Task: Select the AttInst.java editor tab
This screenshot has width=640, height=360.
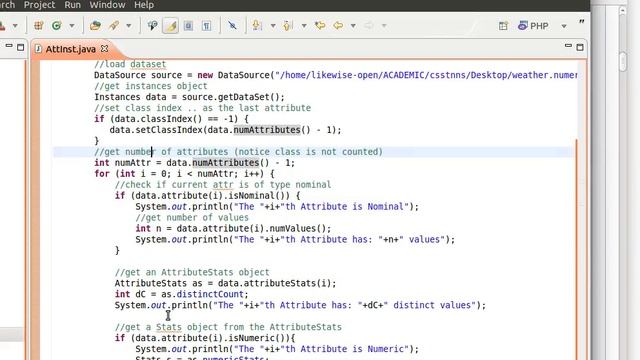Action: 70,49
